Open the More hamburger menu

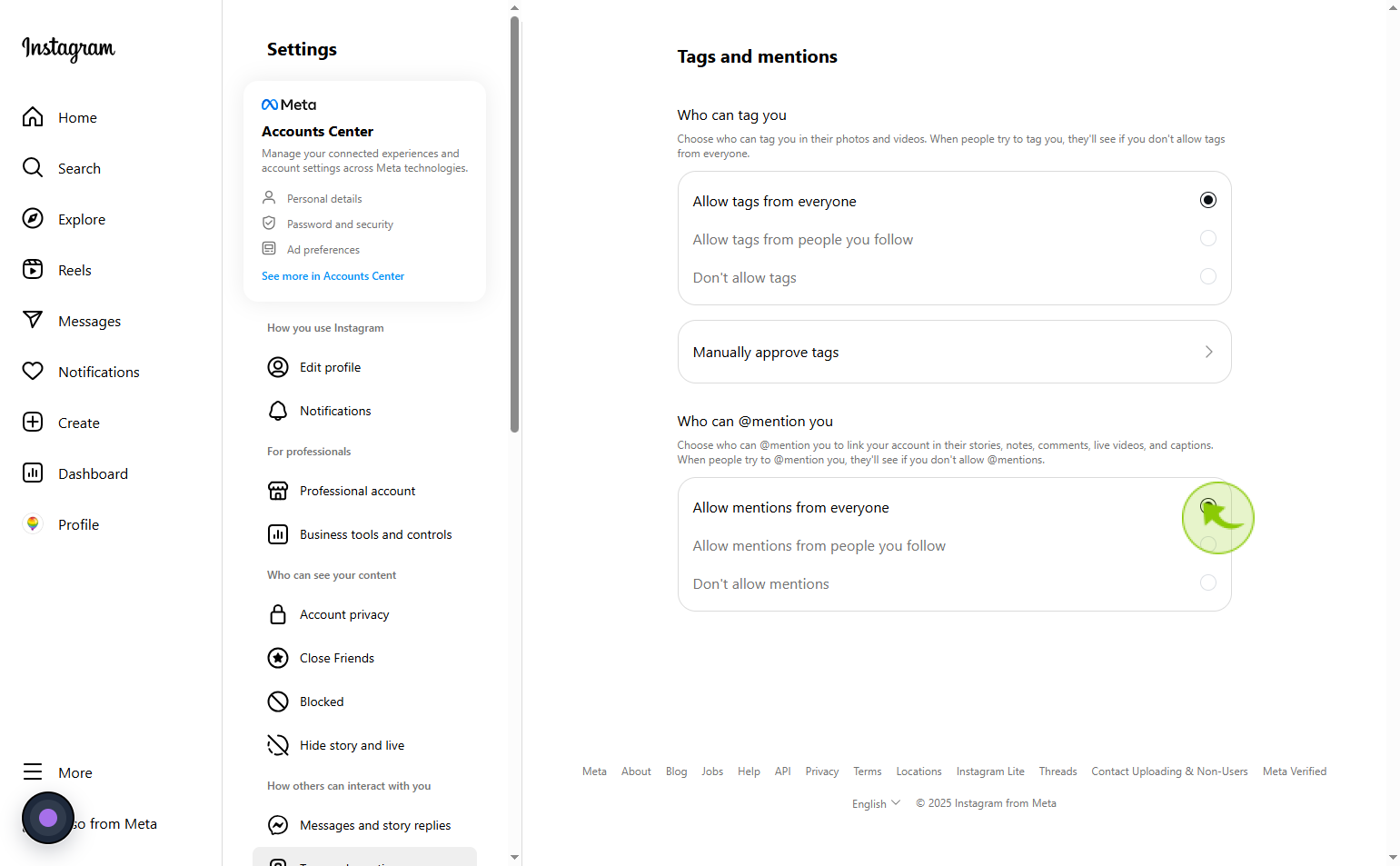[33, 772]
